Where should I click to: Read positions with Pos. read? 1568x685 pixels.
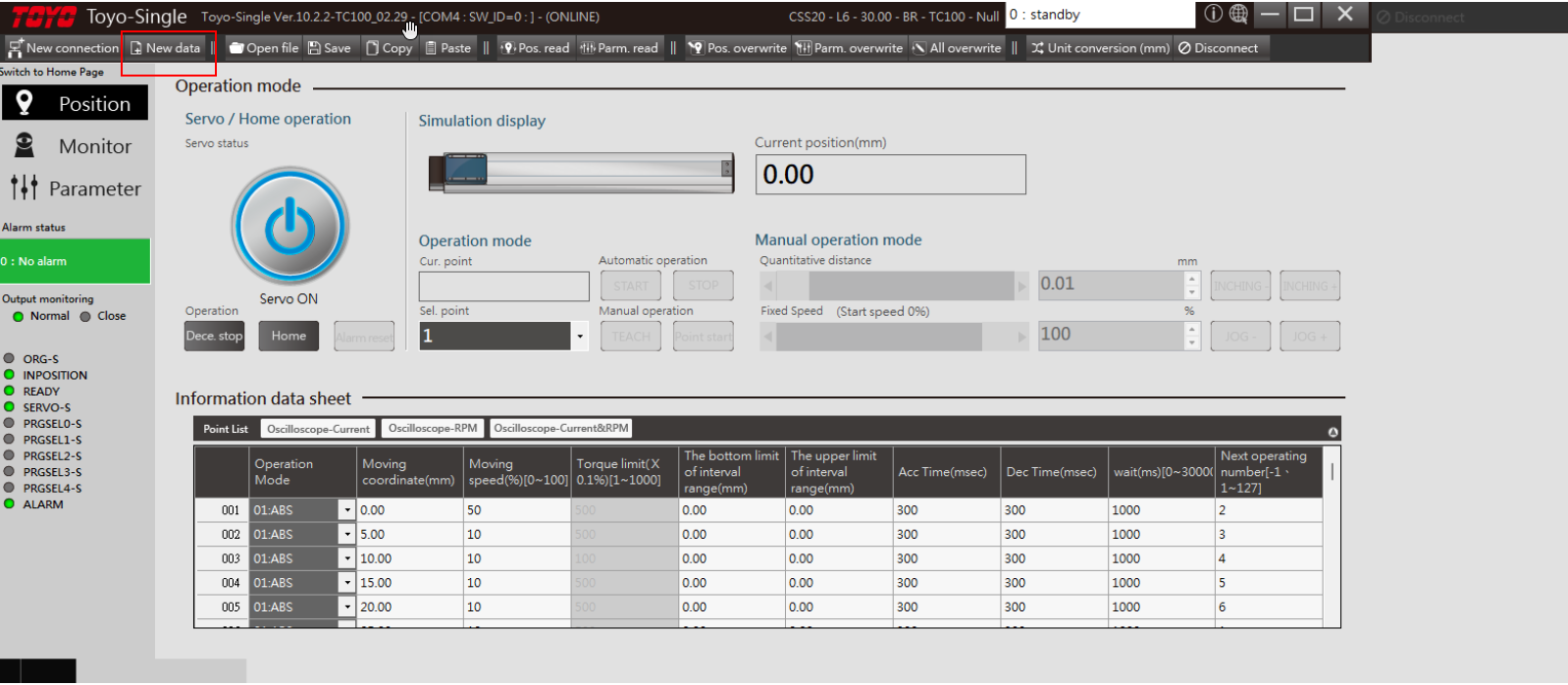coord(535,47)
